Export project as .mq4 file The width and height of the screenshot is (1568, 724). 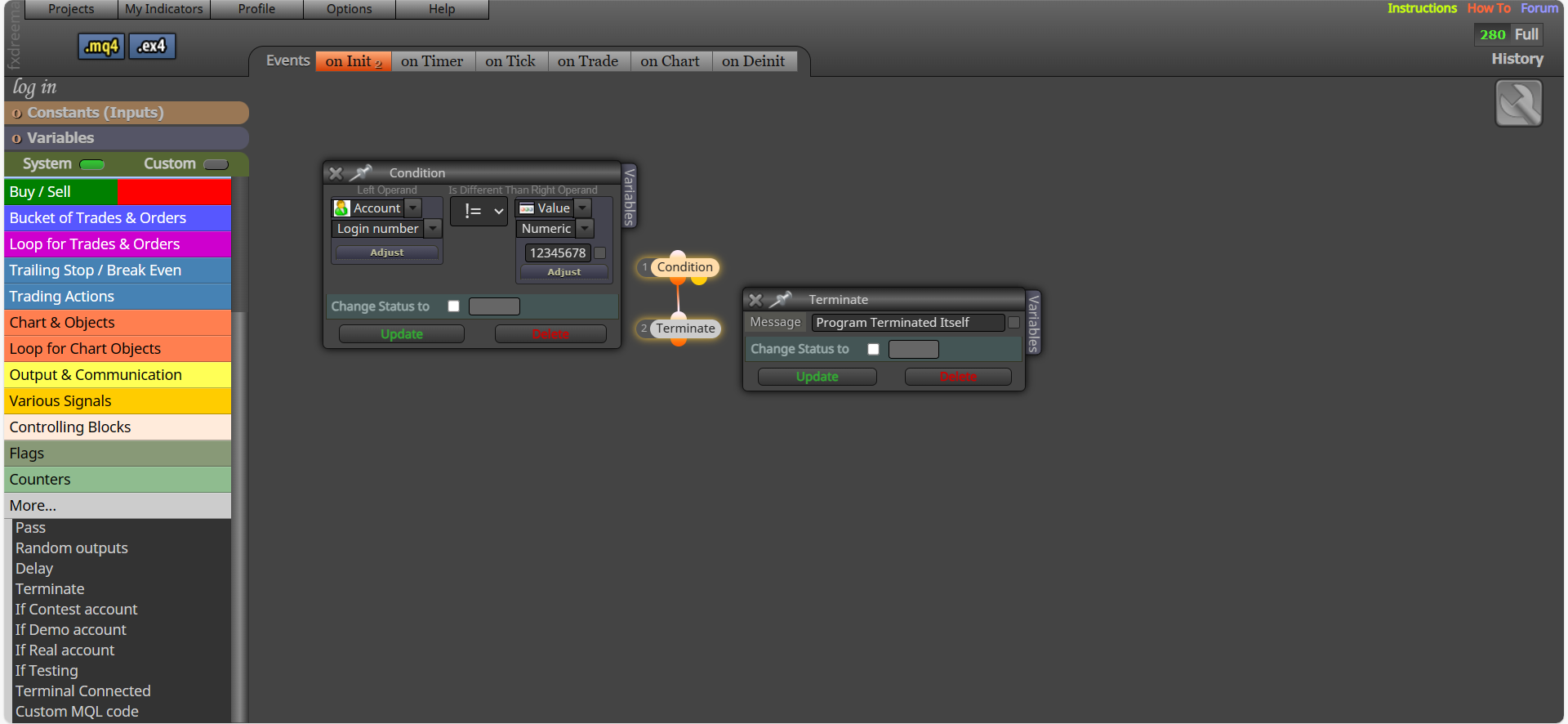tap(101, 47)
